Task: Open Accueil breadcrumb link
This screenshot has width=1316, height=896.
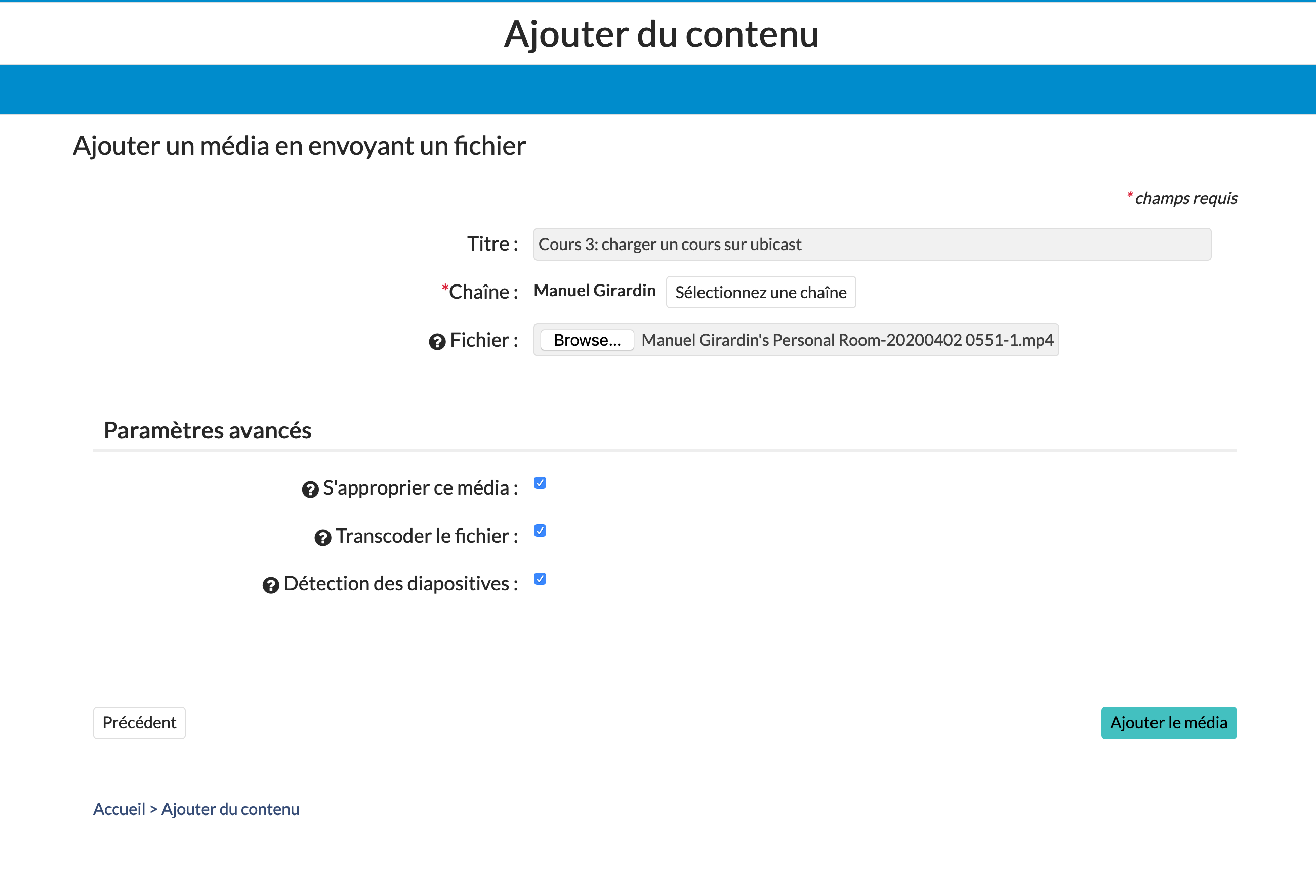Action: click(x=119, y=809)
